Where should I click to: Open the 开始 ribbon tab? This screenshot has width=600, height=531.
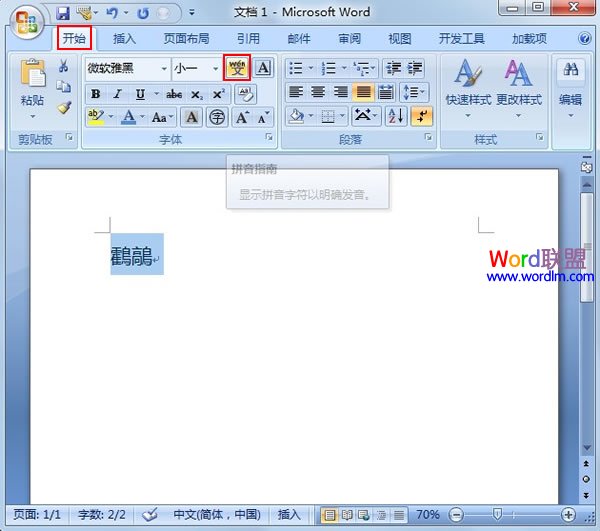click(x=74, y=38)
